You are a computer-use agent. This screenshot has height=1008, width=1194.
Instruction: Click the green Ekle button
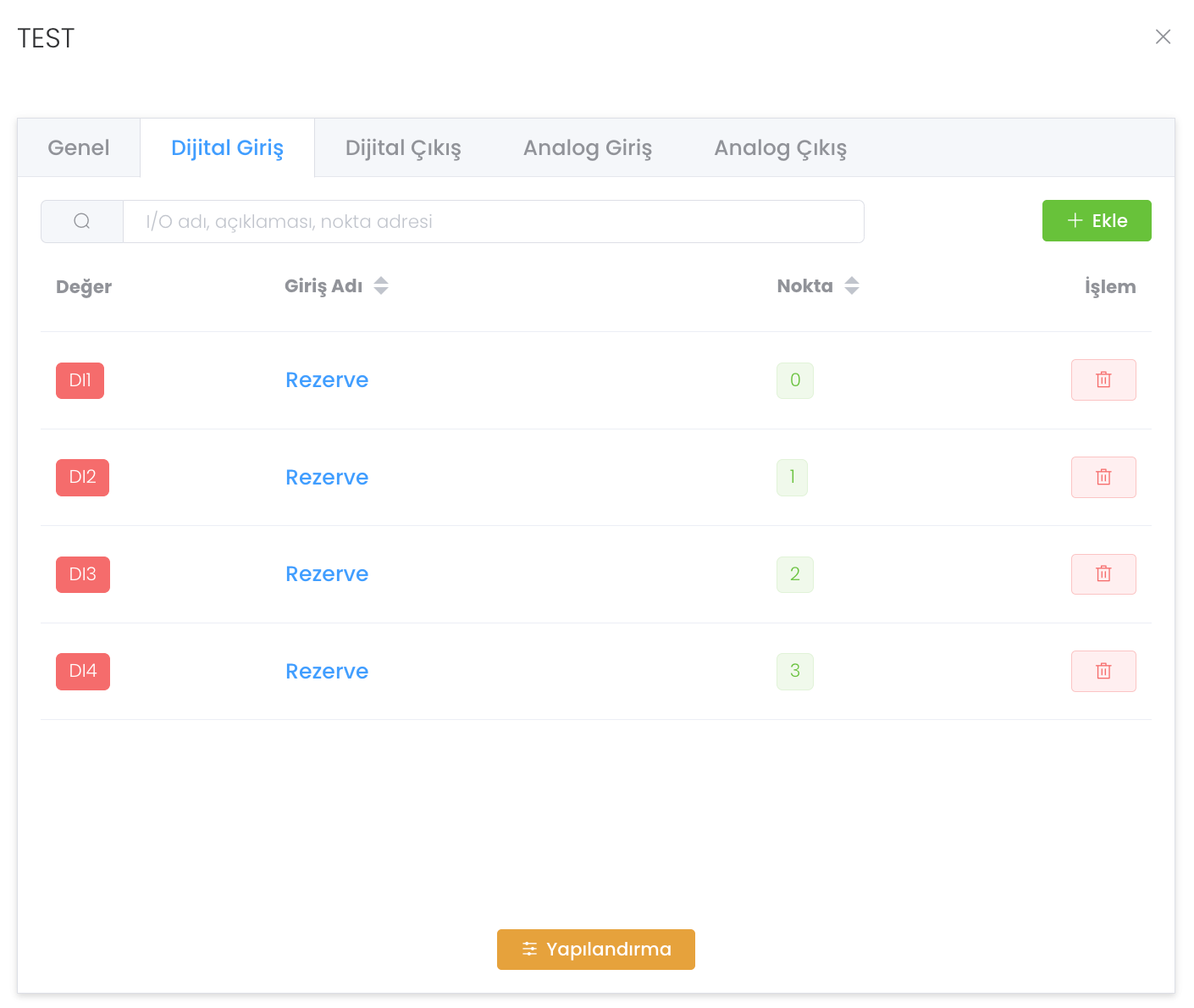(x=1096, y=221)
